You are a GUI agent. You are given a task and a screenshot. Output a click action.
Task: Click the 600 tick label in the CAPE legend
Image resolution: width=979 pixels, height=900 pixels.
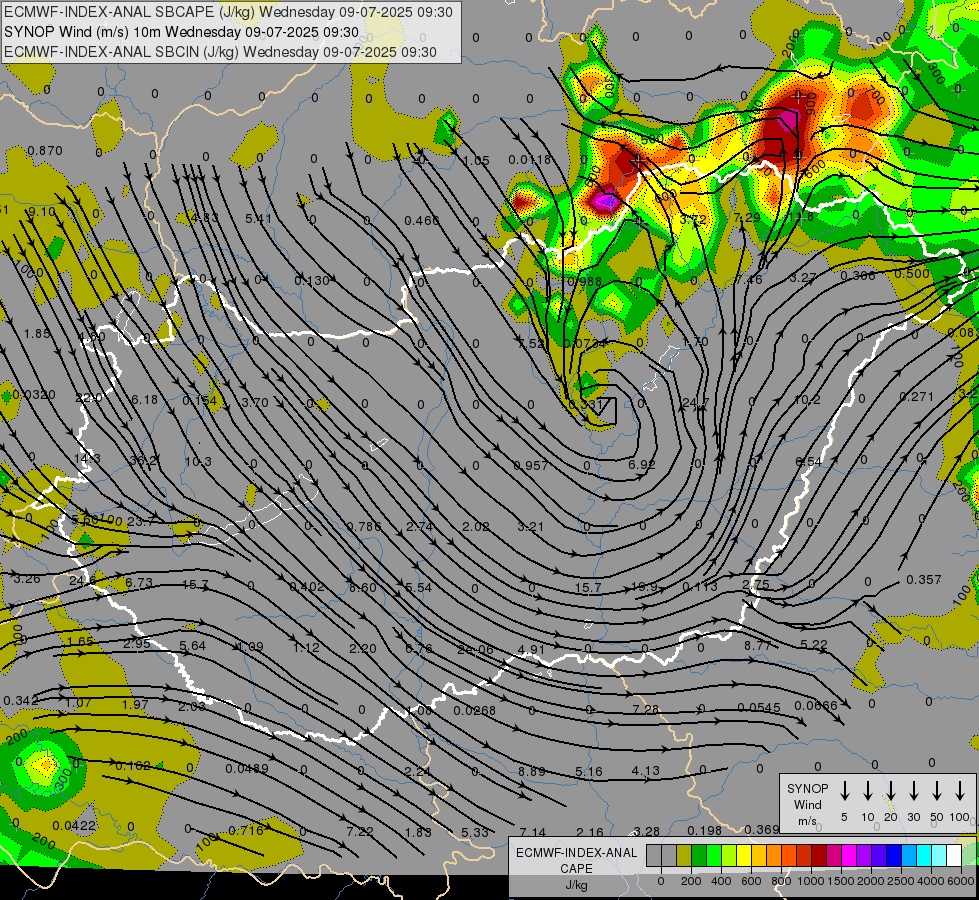751,881
